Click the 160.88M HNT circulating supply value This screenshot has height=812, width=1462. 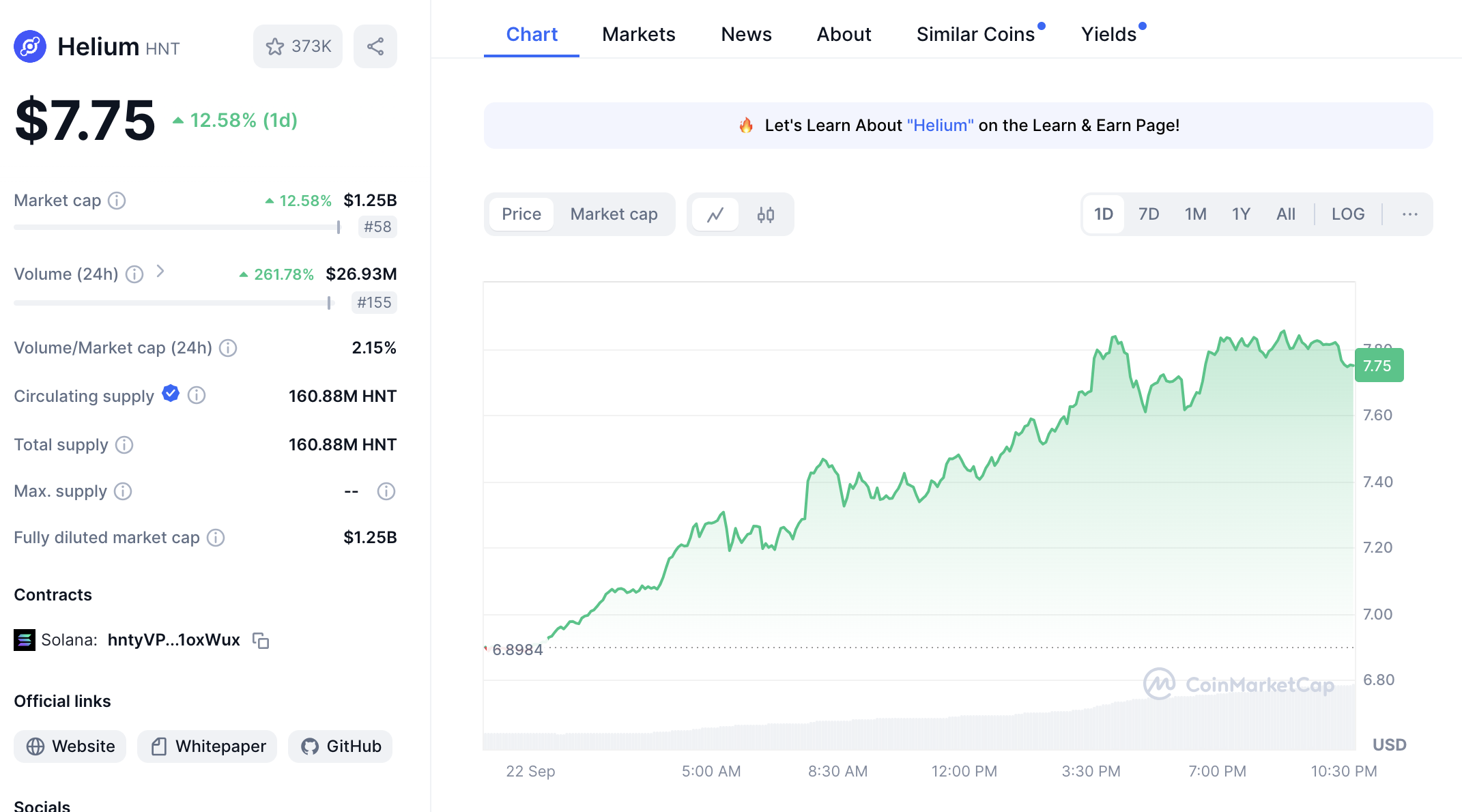pyautogui.click(x=343, y=396)
